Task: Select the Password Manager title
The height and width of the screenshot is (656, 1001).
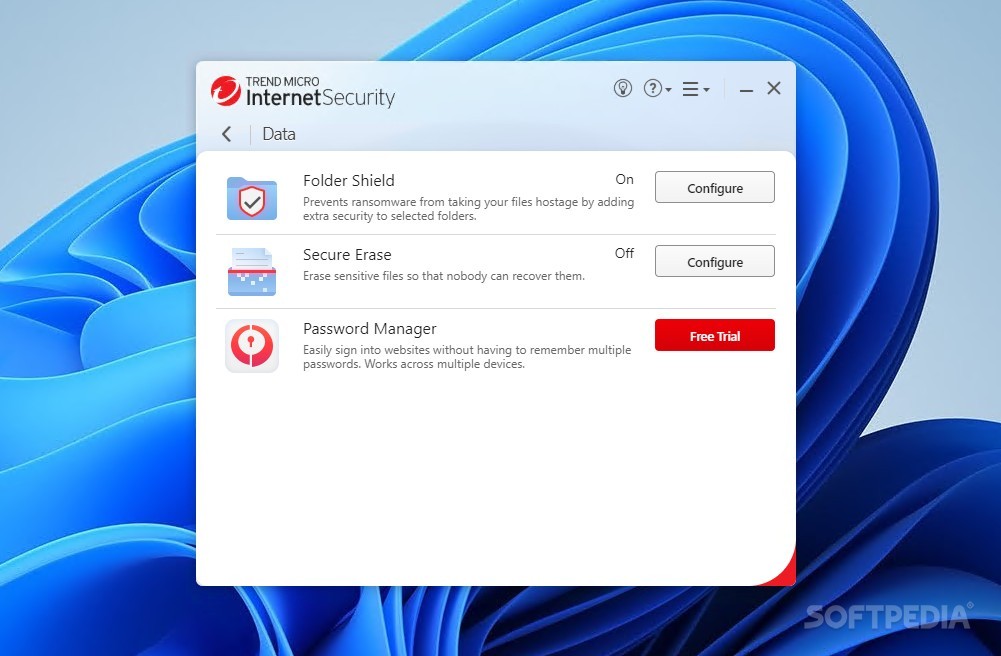Action: click(x=370, y=329)
